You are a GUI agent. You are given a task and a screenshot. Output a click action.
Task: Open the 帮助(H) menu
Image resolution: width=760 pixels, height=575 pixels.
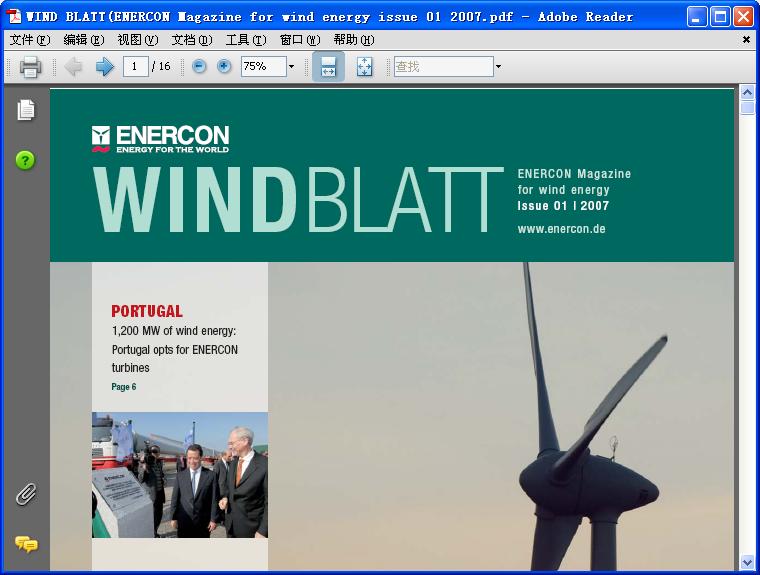click(x=354, y=40)
